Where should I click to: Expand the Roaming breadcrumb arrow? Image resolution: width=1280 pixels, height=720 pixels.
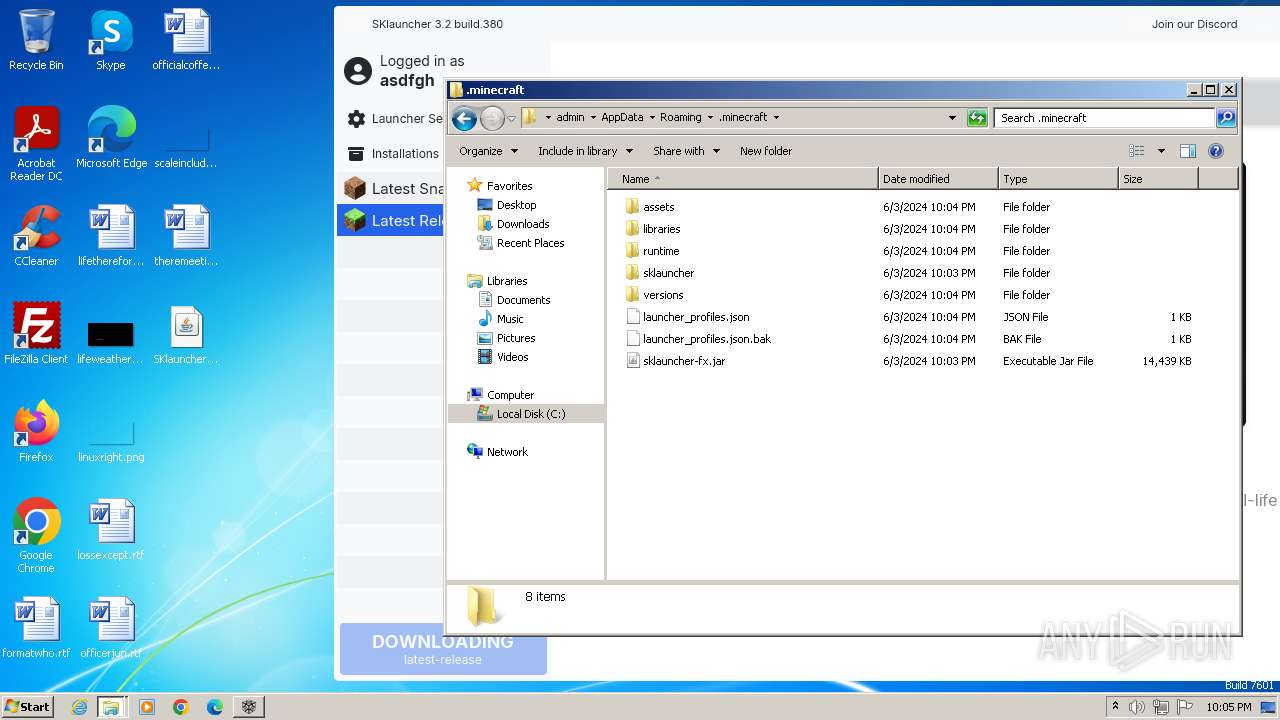[710, 118]
